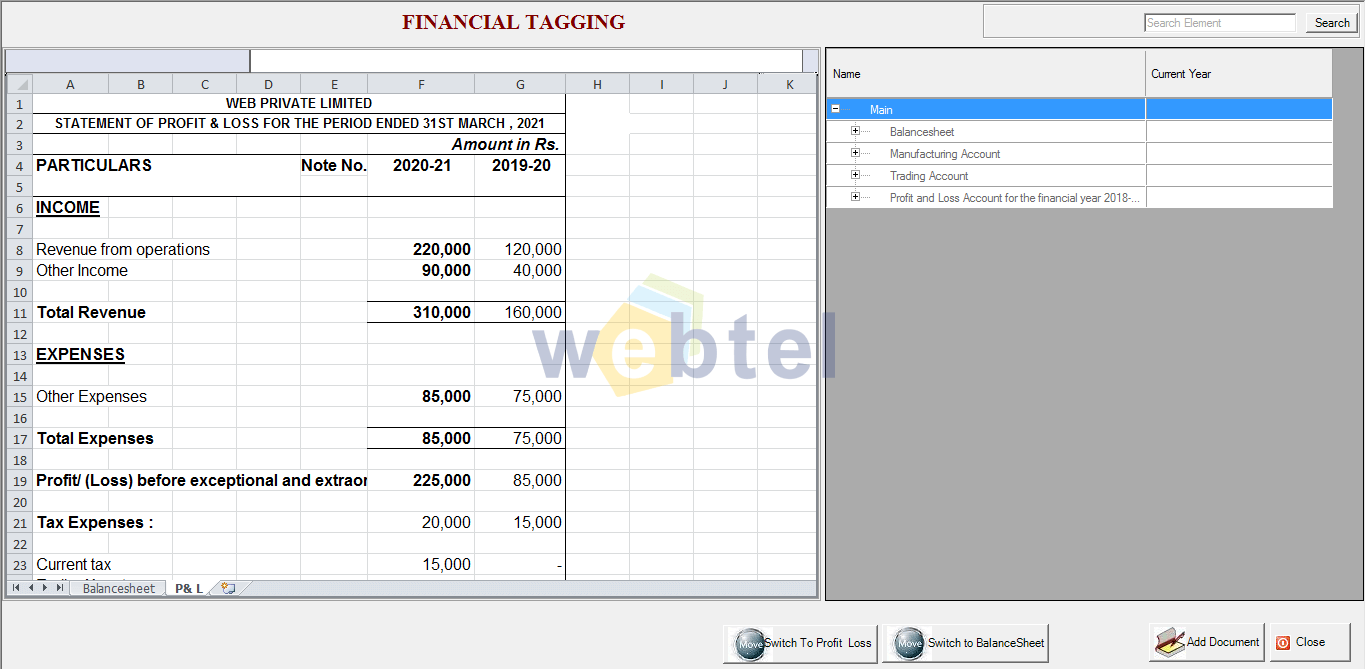Click the spreadsheet formula bar
Image resolution: width=1366 pixels, height=669 pixels.
click(x=526, y=61)
